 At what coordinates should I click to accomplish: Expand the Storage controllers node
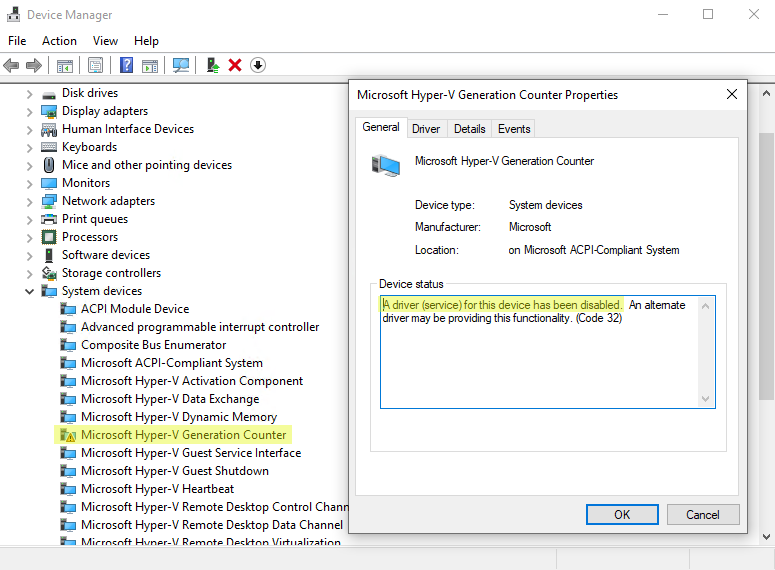pyautogui.click(x=30, y=274)
